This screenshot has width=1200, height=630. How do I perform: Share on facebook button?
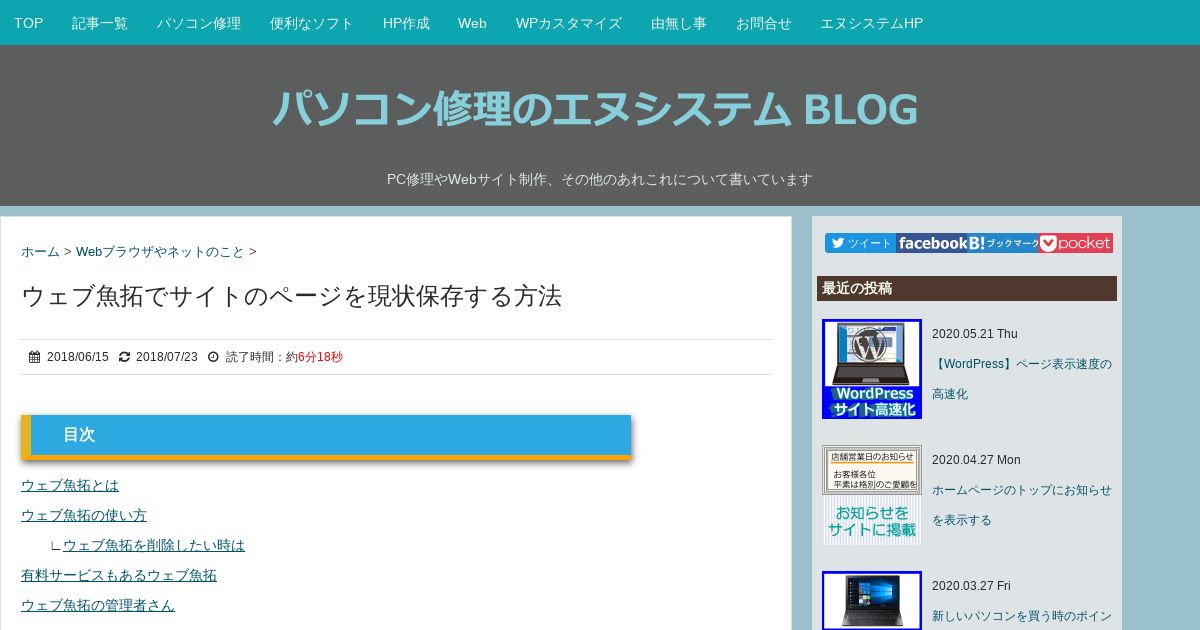point(931,243)
